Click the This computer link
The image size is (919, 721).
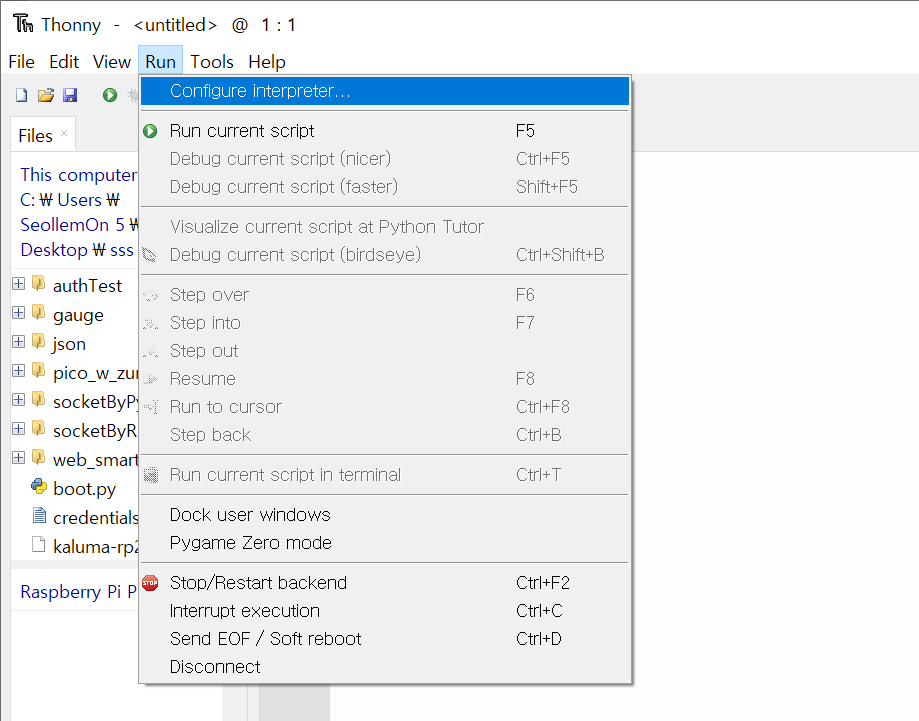[x=78, y=175]
